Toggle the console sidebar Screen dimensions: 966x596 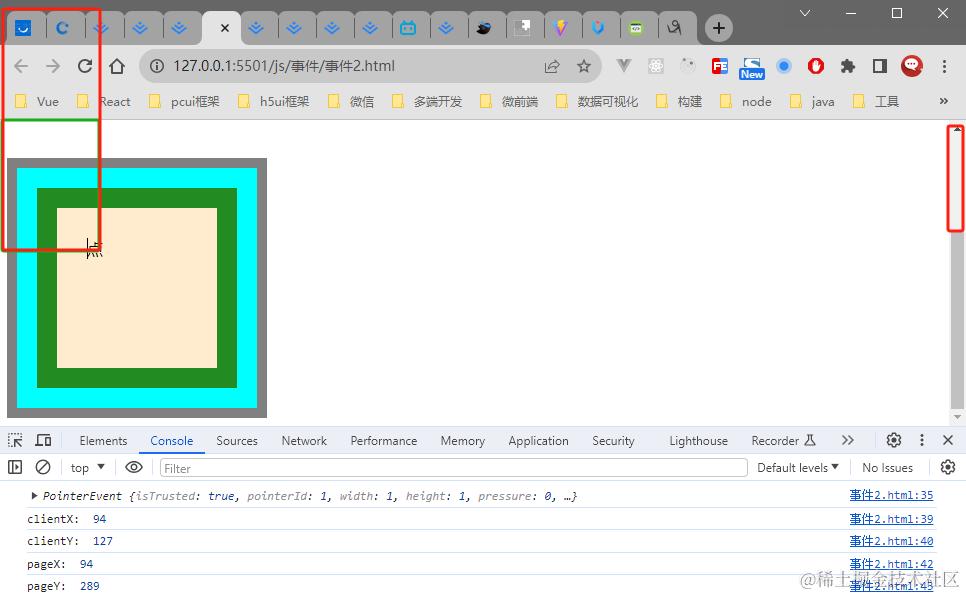coord(15,467)
